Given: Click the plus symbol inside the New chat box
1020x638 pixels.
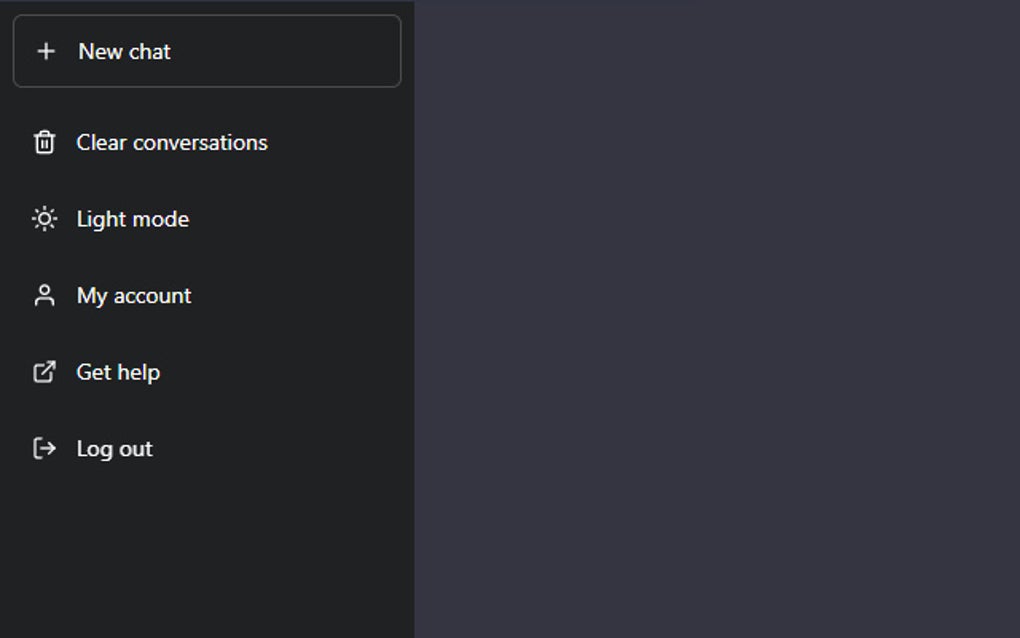Looking at the screenshot, I should click(x=46, y=51).
